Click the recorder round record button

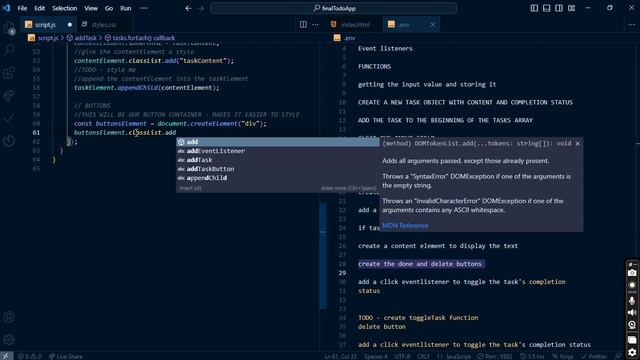point(632,285)
